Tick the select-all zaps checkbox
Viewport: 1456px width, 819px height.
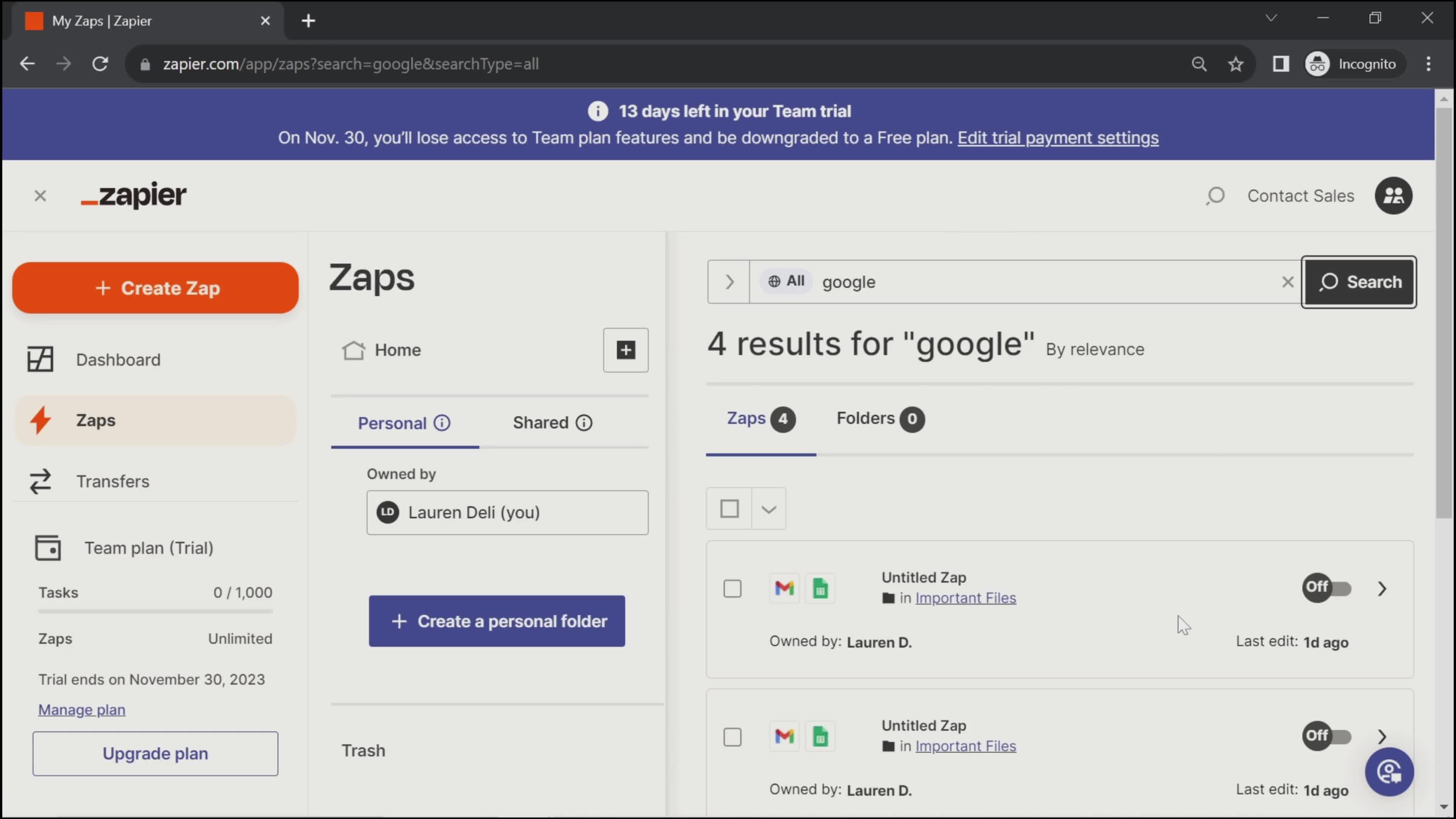[x=729, y=509]
